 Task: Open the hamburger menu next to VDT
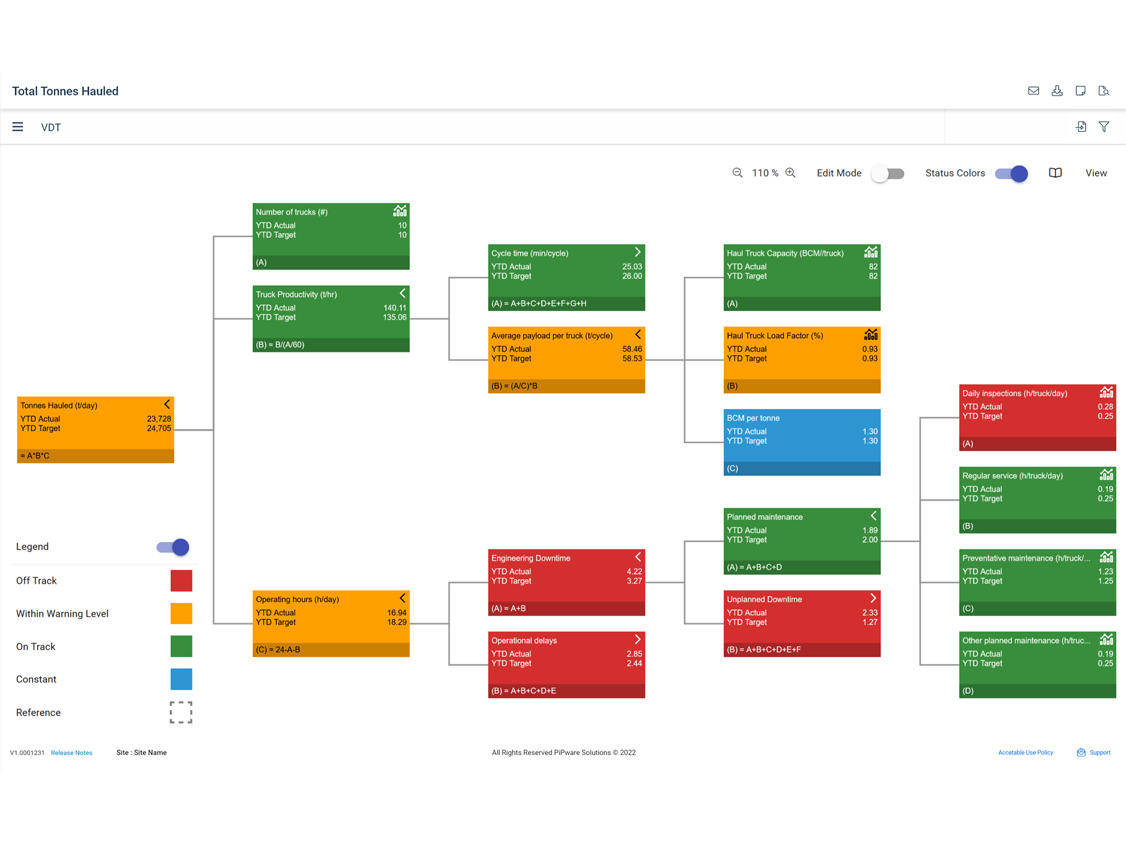point(17,127)
